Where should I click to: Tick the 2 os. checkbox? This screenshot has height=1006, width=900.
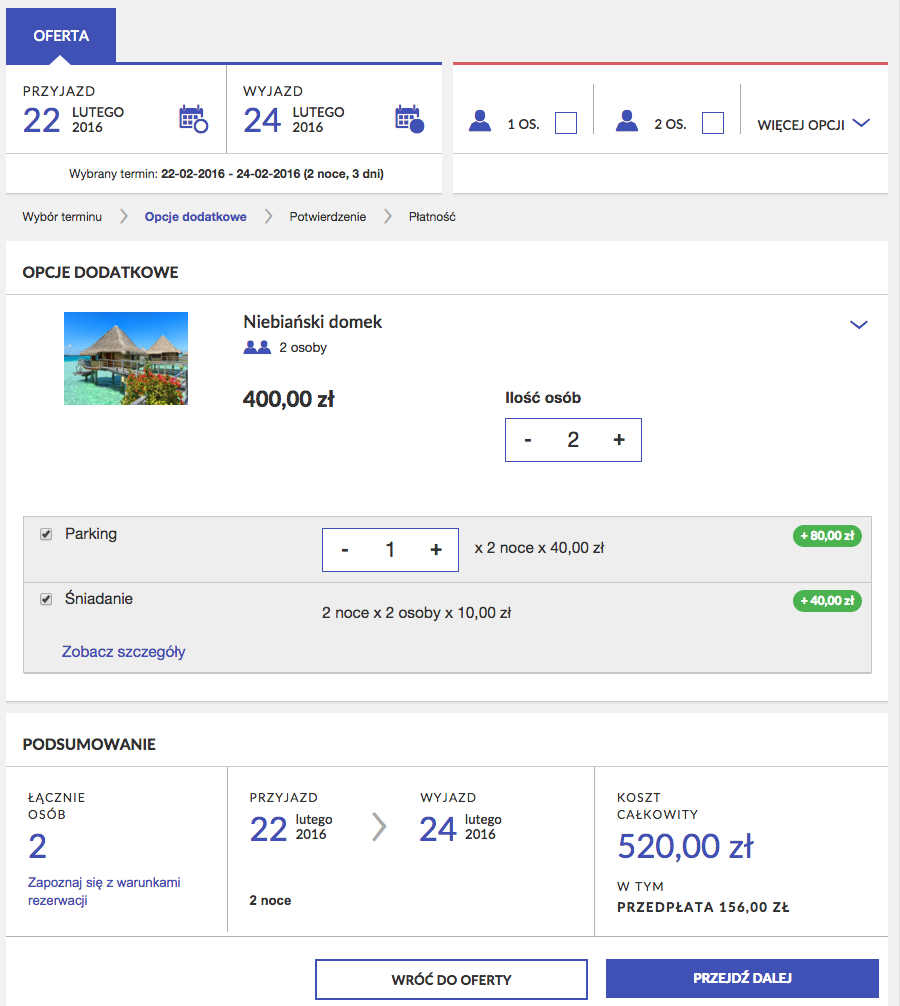pos(713,123)
